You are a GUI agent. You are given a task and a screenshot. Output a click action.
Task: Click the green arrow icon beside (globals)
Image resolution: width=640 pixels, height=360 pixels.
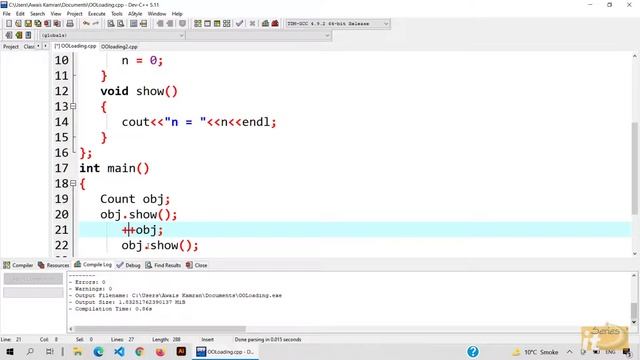(x=18, y=35)
